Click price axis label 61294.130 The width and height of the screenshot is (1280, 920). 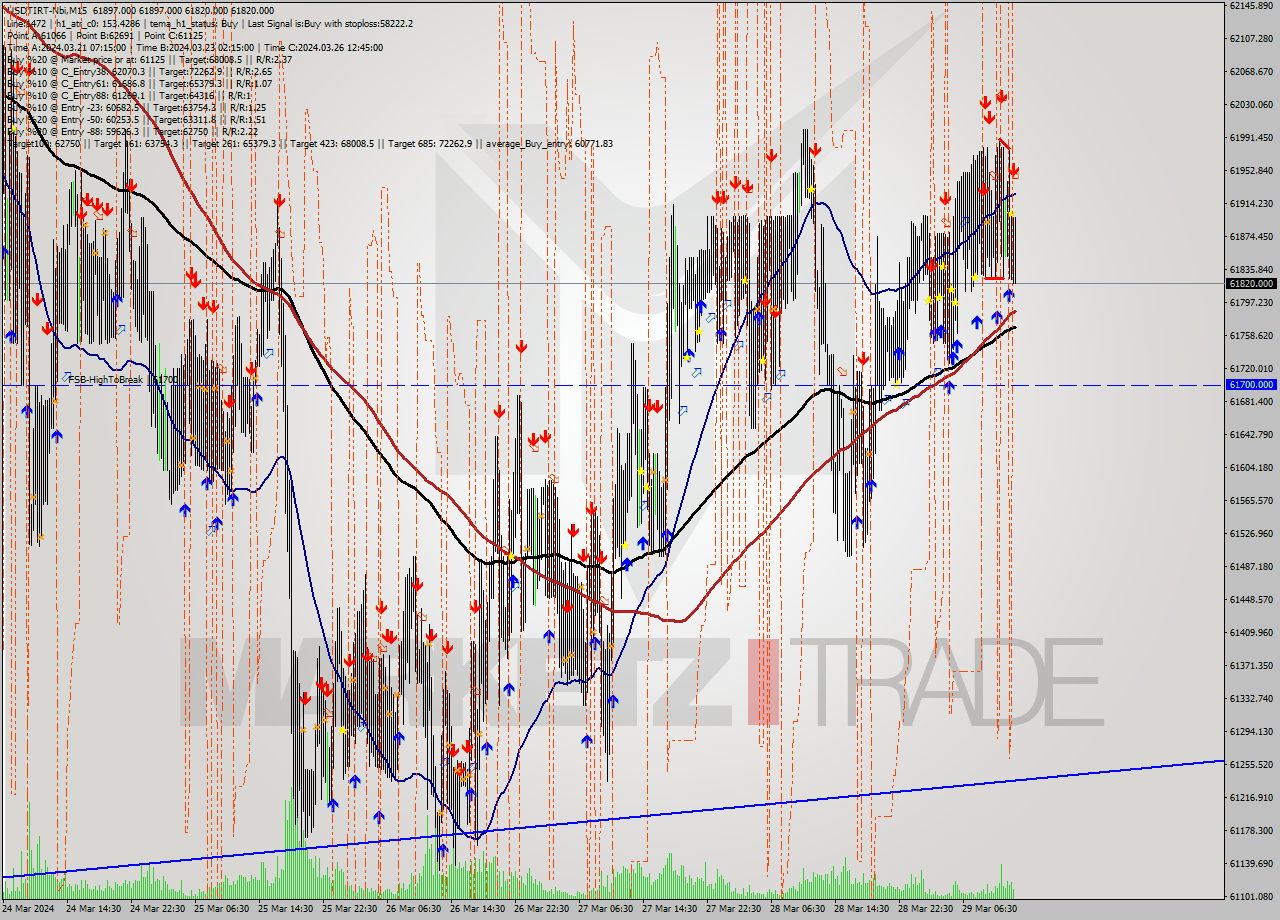pyautogui.click(x=1253, y=731)
